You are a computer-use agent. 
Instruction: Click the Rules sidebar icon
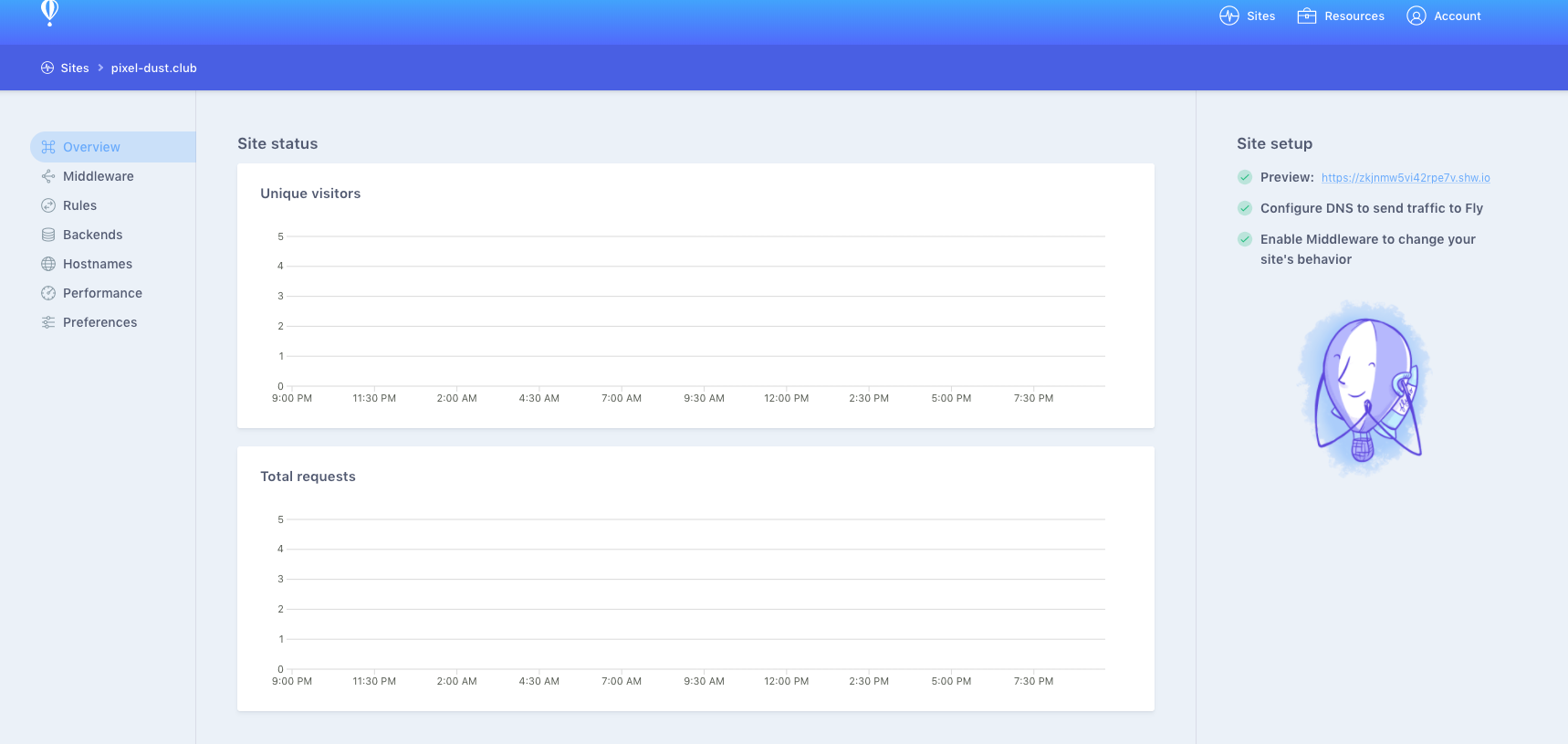click(48, 205)
